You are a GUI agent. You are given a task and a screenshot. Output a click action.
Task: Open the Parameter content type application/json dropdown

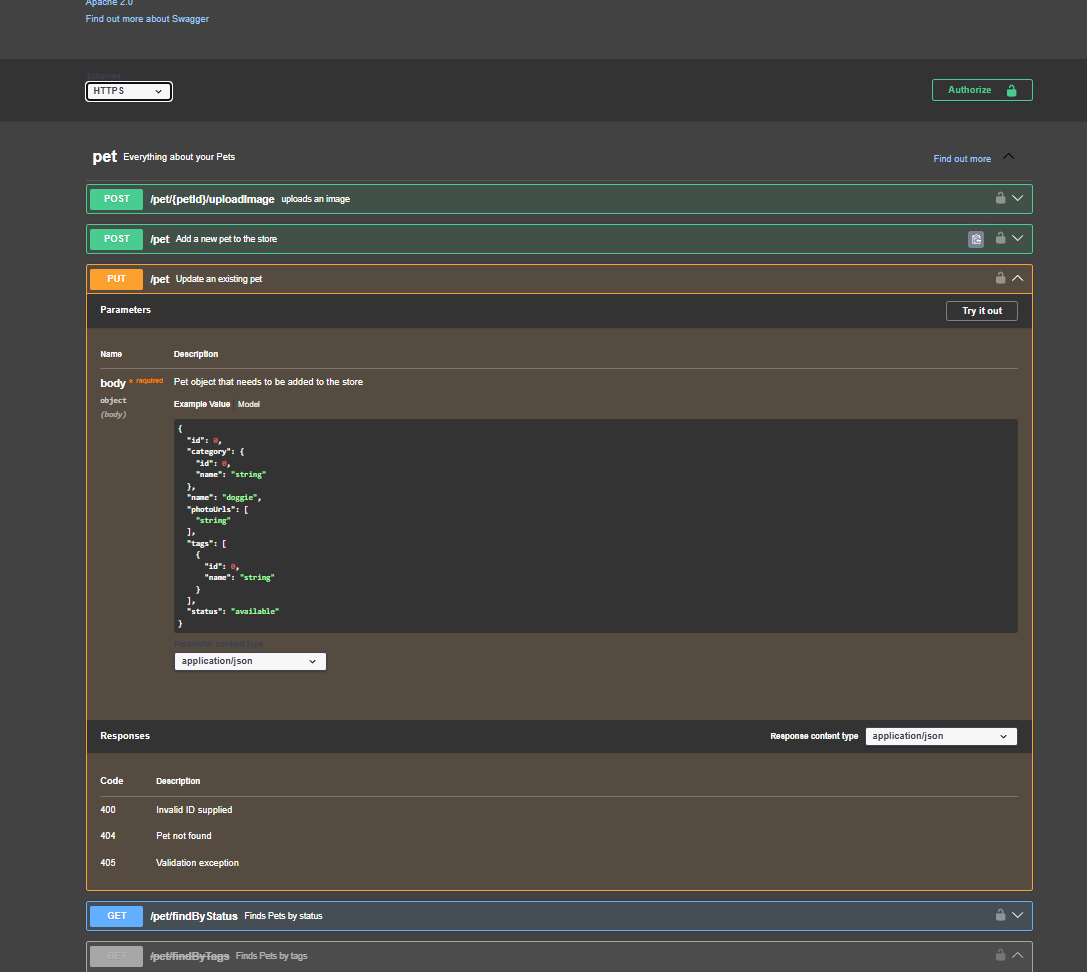[250, 661]
